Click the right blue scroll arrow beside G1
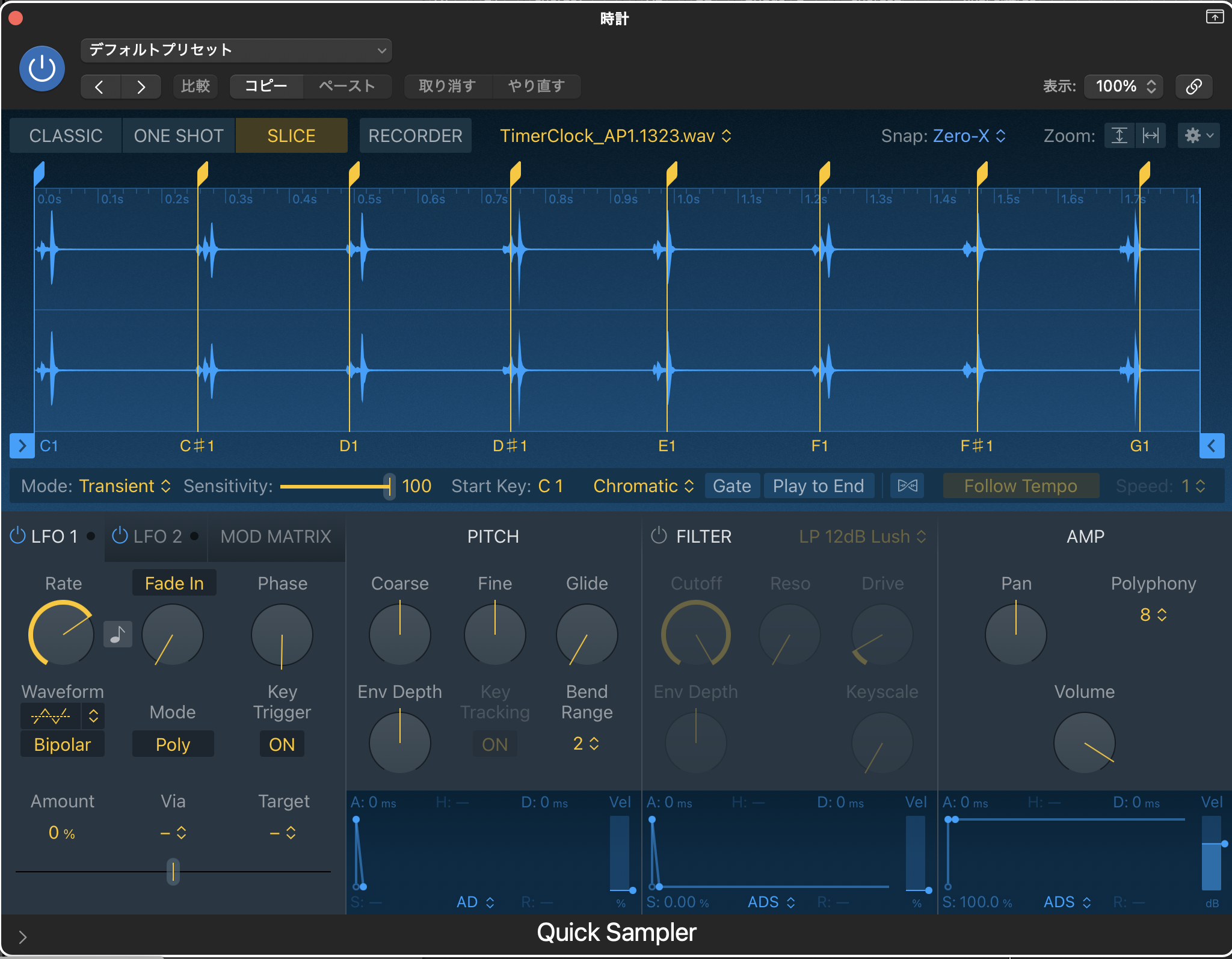 click(x=1212, y=446)
